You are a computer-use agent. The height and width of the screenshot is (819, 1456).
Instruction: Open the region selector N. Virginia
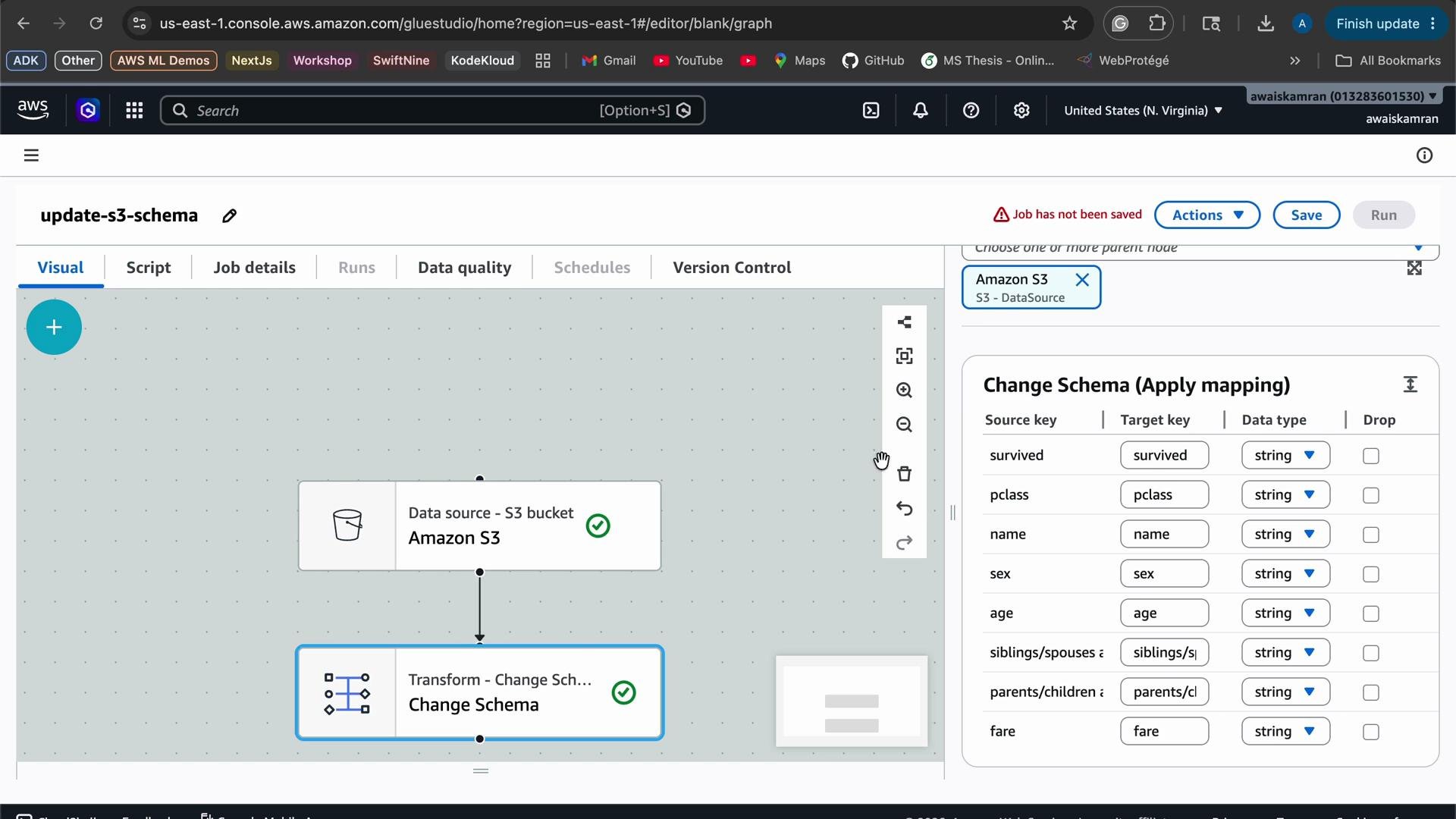1143,111
